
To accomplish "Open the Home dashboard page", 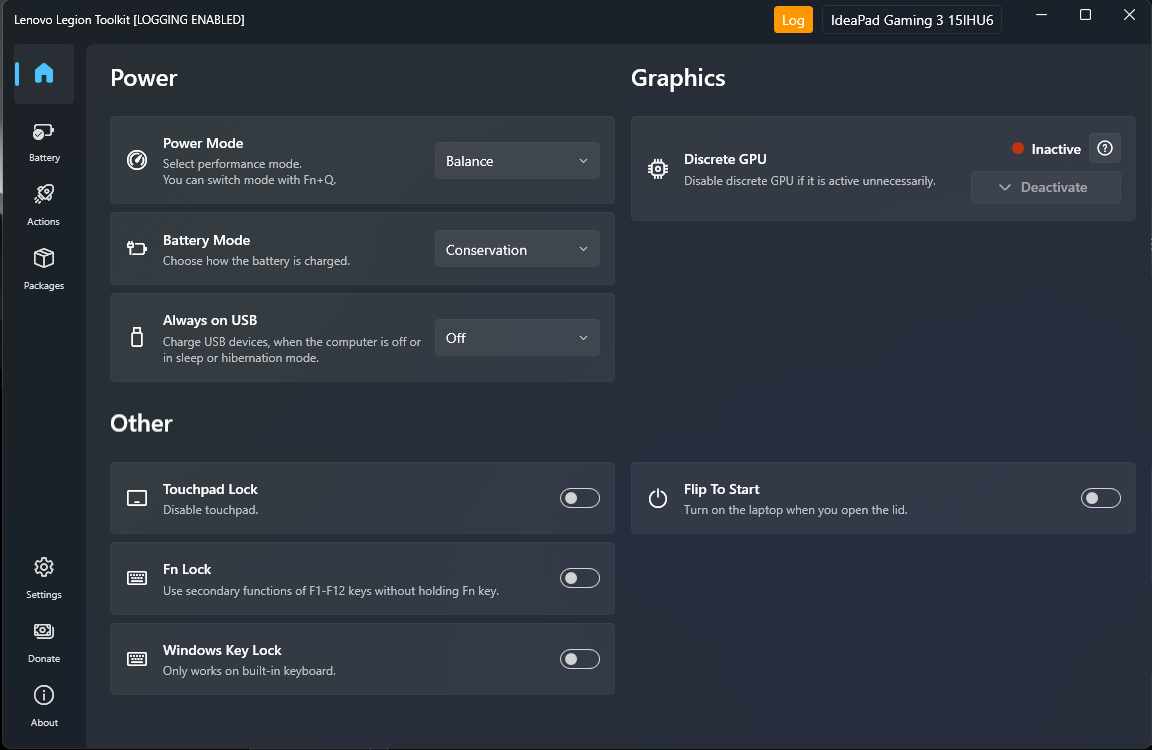I will 44,73.
